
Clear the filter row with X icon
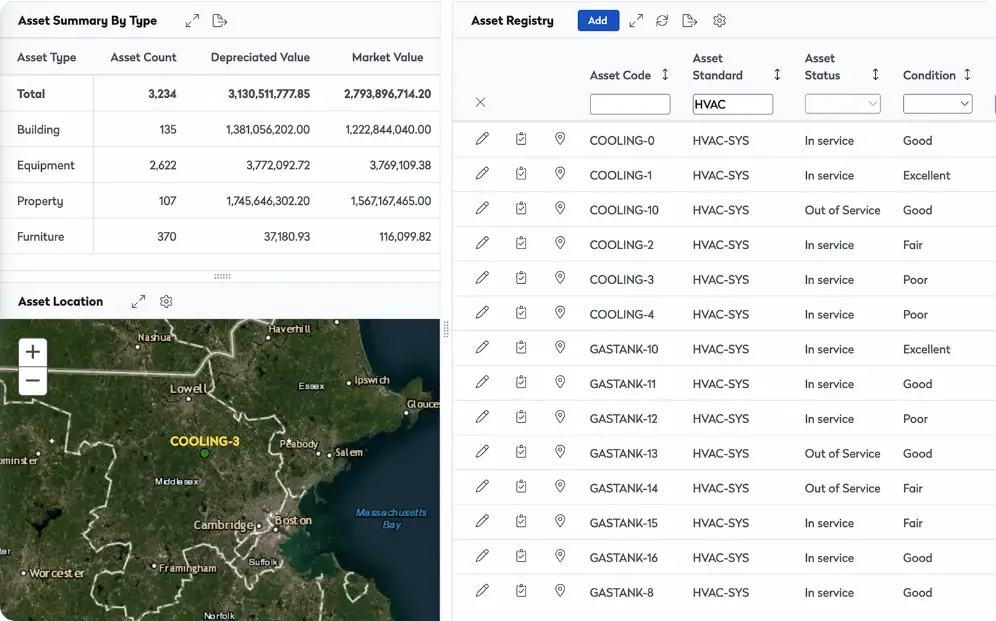[481, 102]
